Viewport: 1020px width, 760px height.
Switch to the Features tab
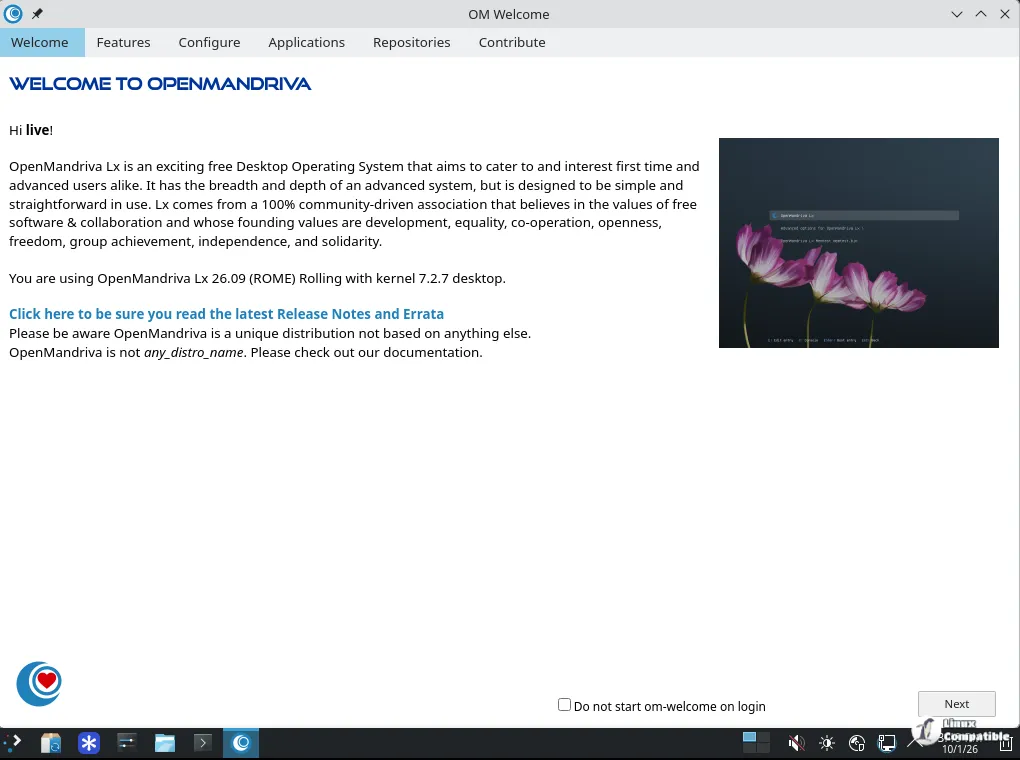tap(123, 42)
